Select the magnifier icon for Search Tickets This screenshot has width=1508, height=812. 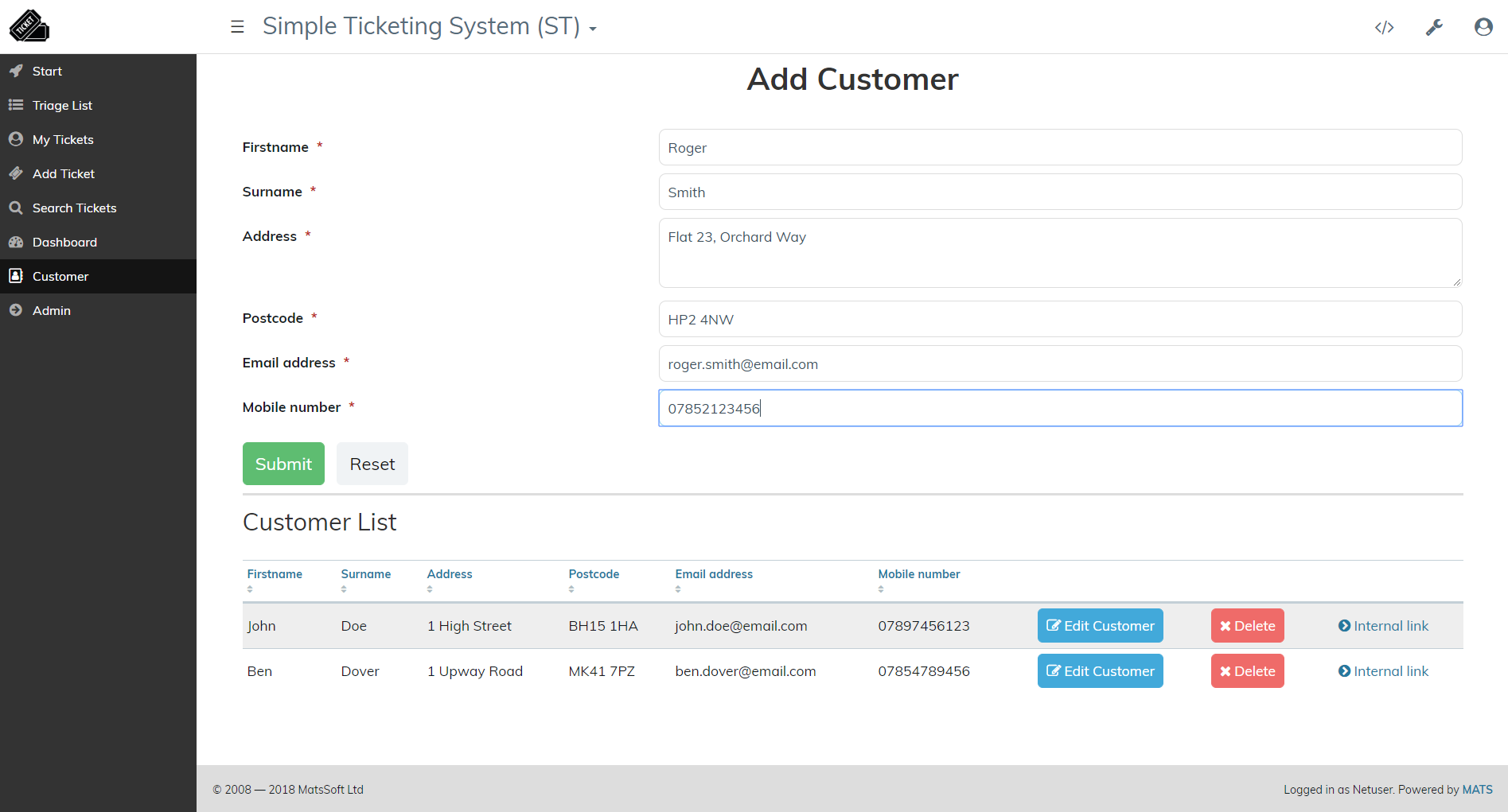(16, 208)
